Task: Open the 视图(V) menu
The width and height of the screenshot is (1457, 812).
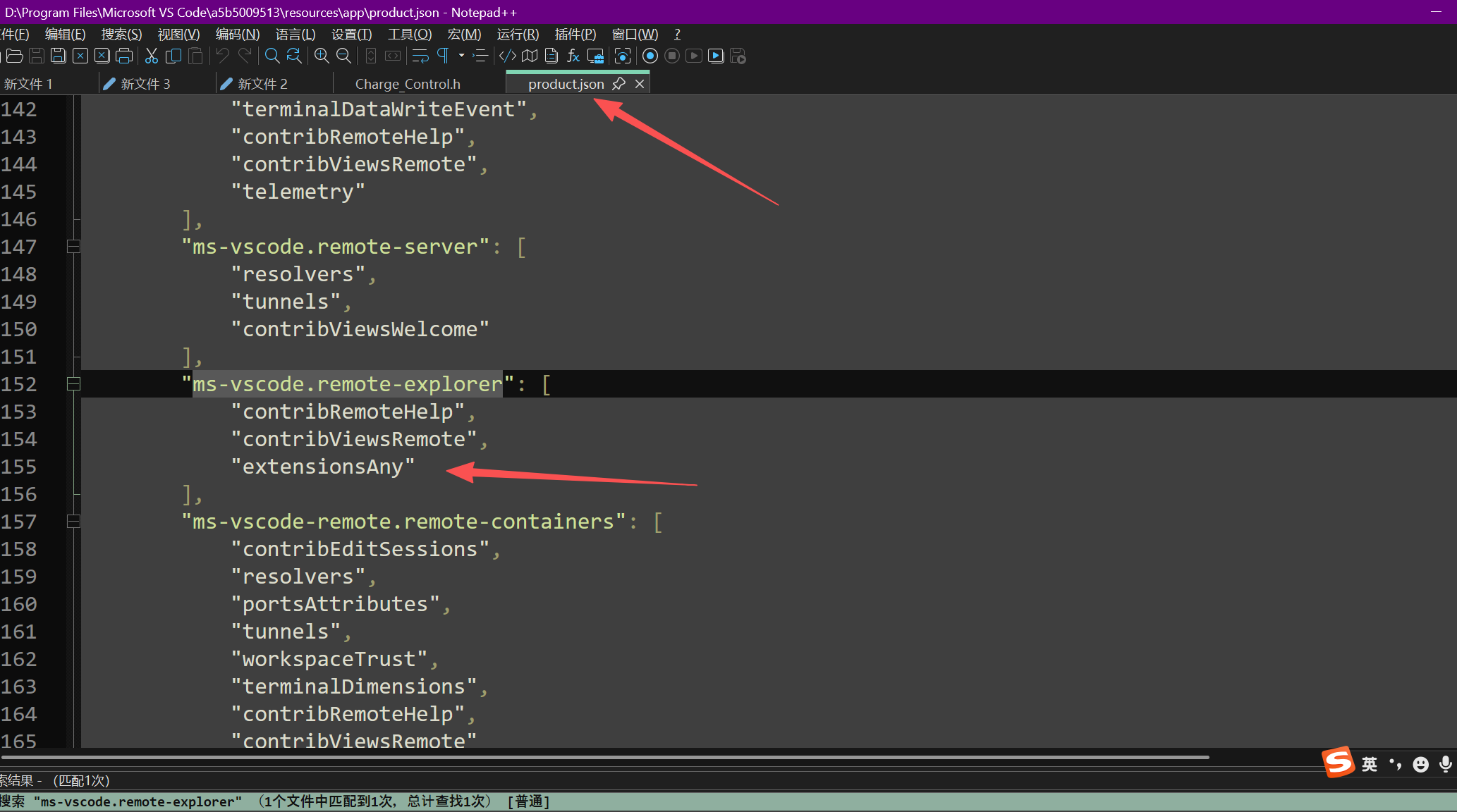Action: (178, 35)
